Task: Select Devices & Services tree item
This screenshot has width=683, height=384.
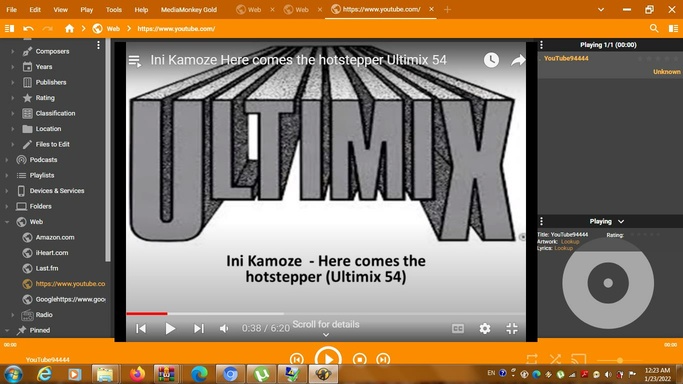Action: 57,191
